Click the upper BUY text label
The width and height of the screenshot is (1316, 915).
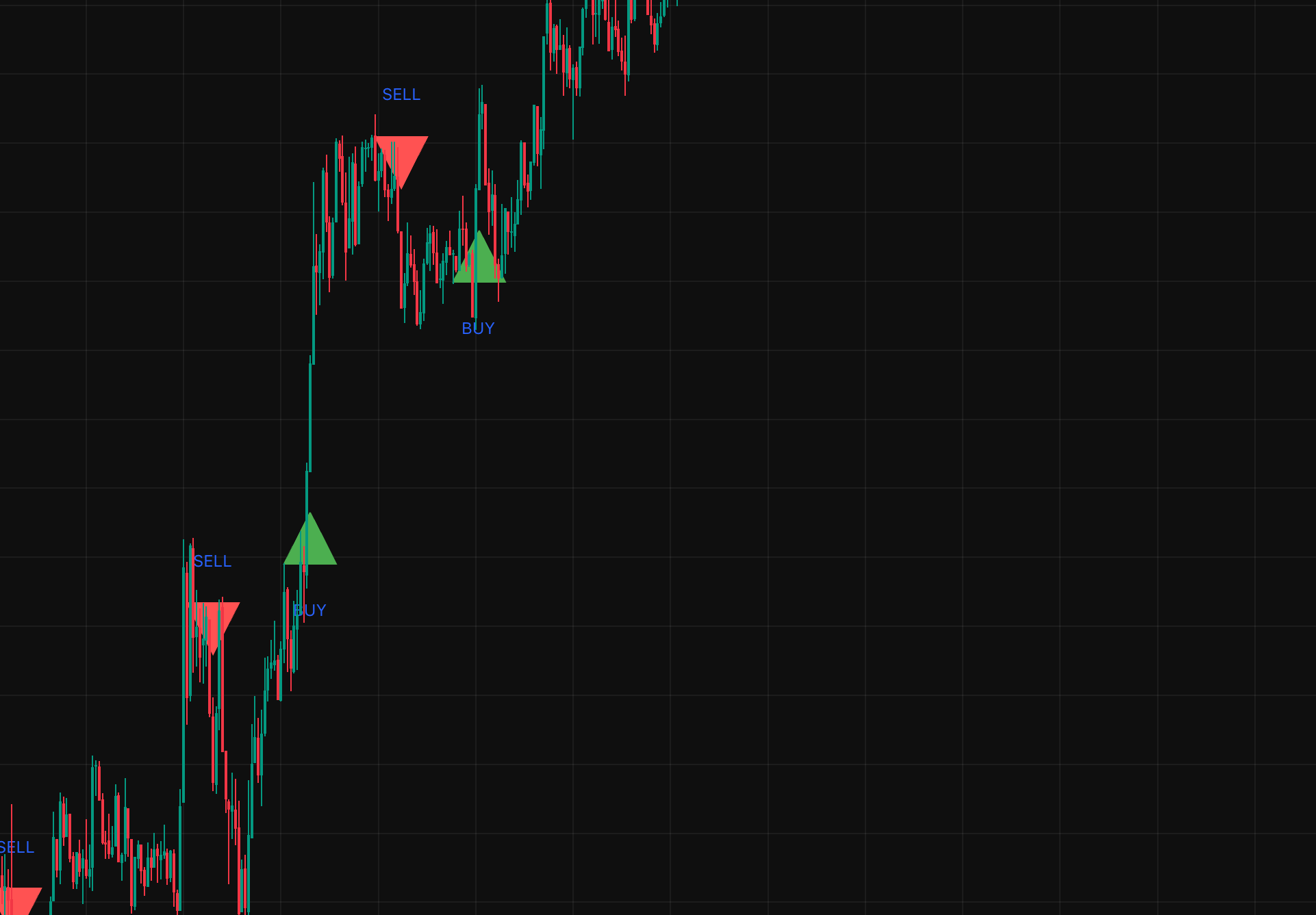pyautogui.click(x=478, y=328)
